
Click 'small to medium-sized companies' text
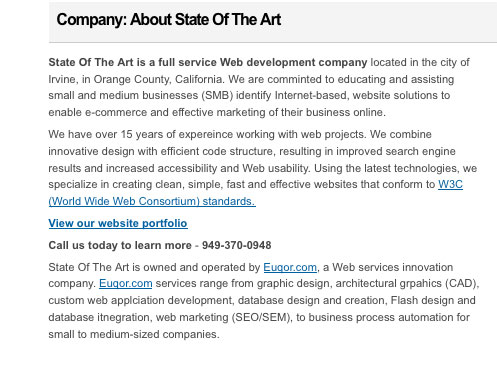point(133,334)
